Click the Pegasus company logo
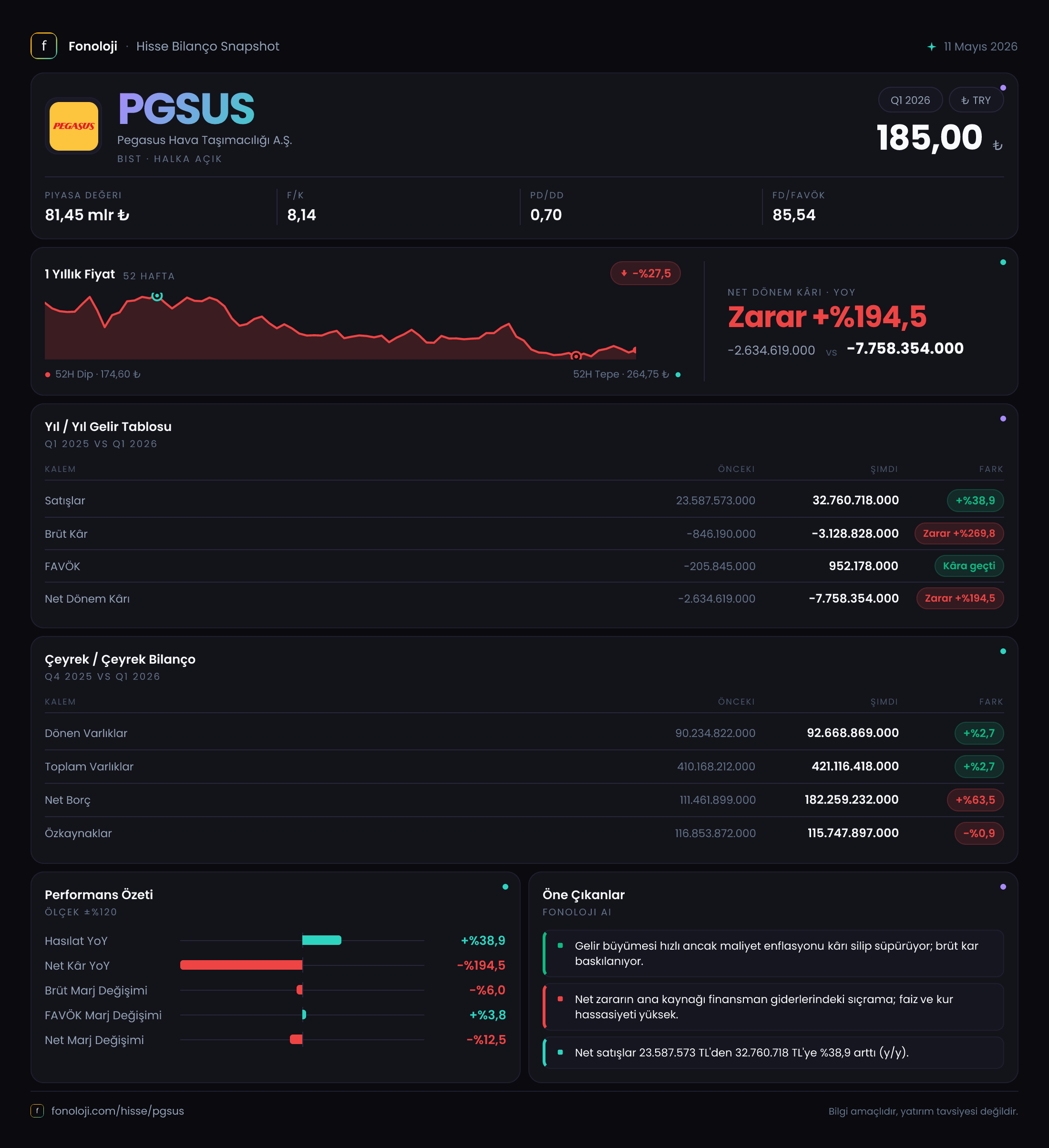1049x1148 pixels. [73, 126]
